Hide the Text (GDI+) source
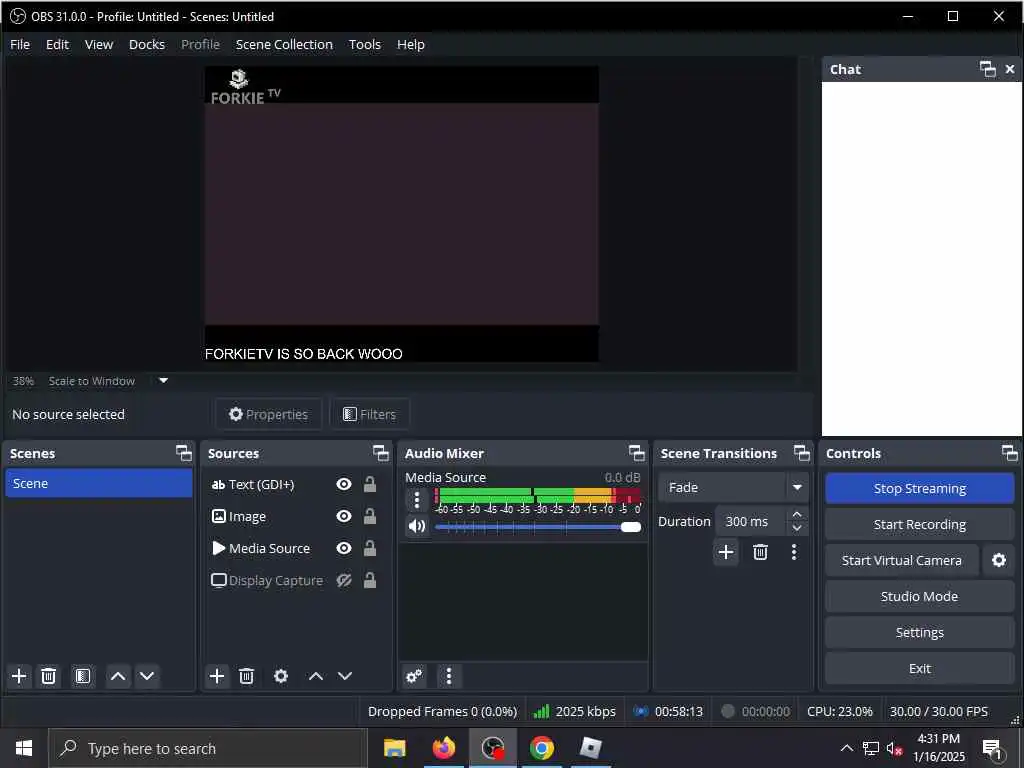 tap(344, 484)
